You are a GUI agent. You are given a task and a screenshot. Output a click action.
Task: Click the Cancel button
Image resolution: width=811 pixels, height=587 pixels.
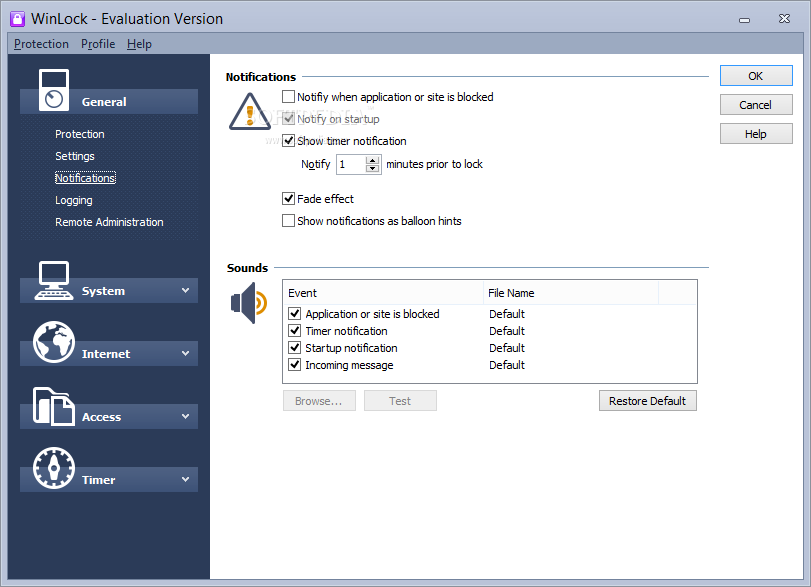[x=756, y=105]
